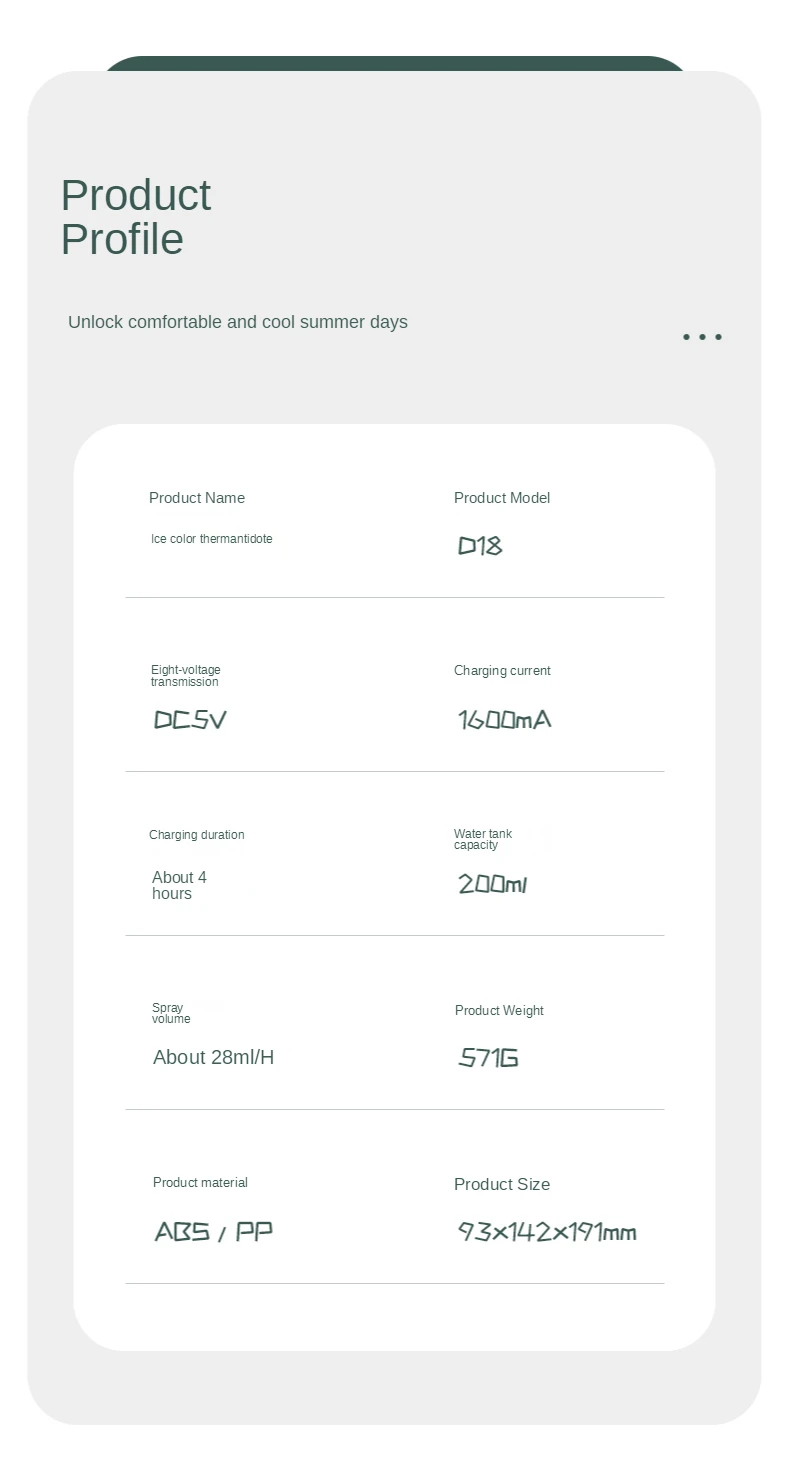
Task: Click the Water tank capacity label
Action: [483, 839]
